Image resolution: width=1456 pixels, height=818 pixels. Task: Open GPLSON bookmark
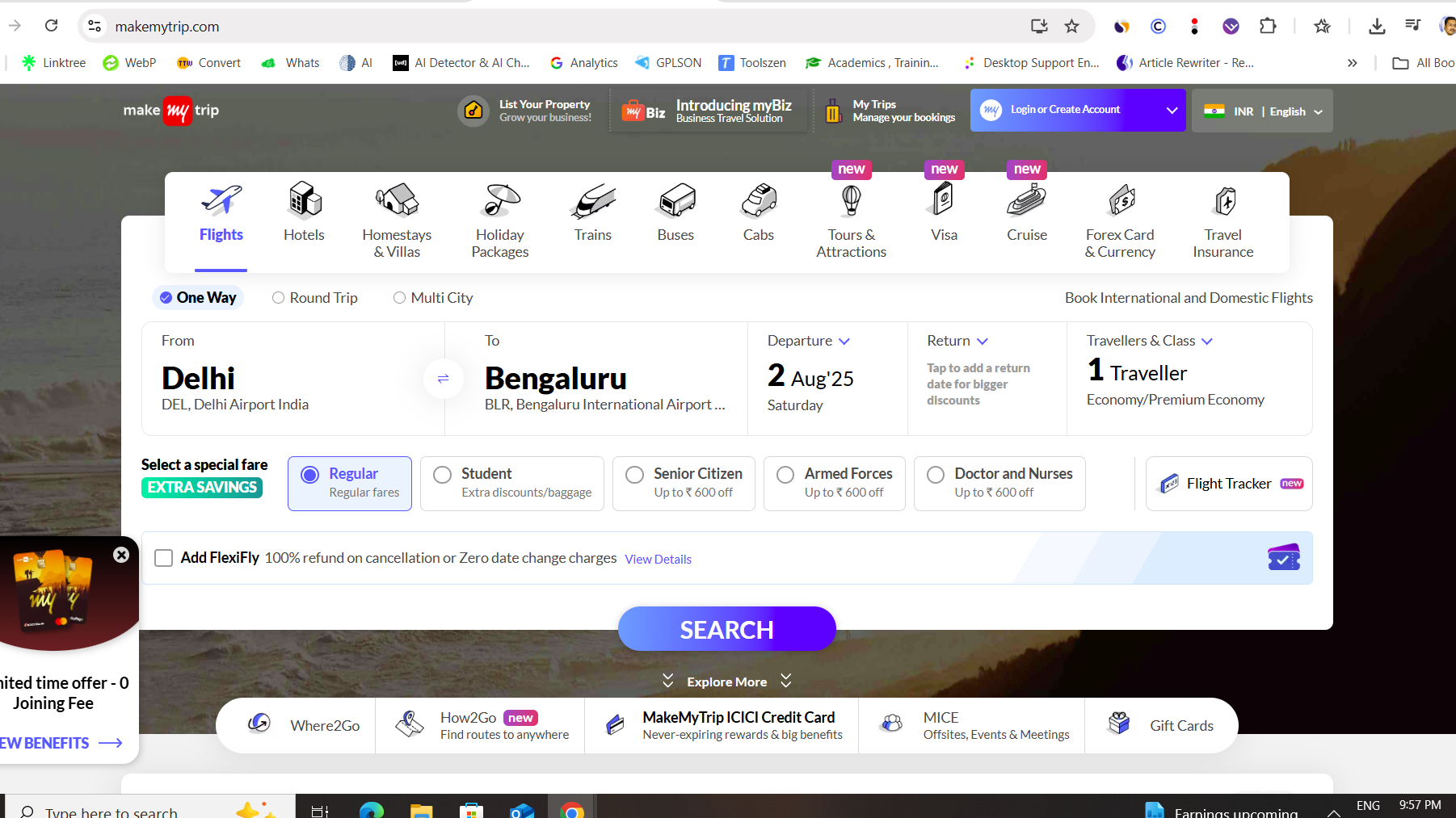click(667, 63)
